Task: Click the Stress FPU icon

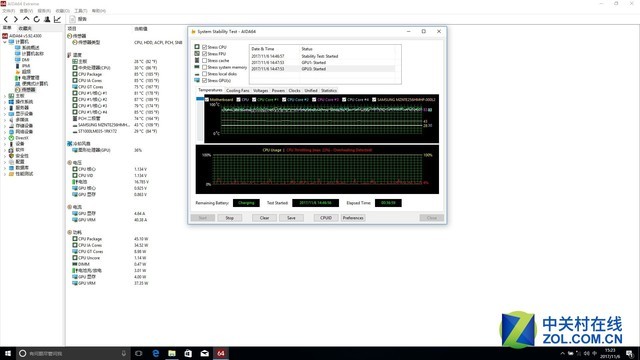Action: (197, 53)
